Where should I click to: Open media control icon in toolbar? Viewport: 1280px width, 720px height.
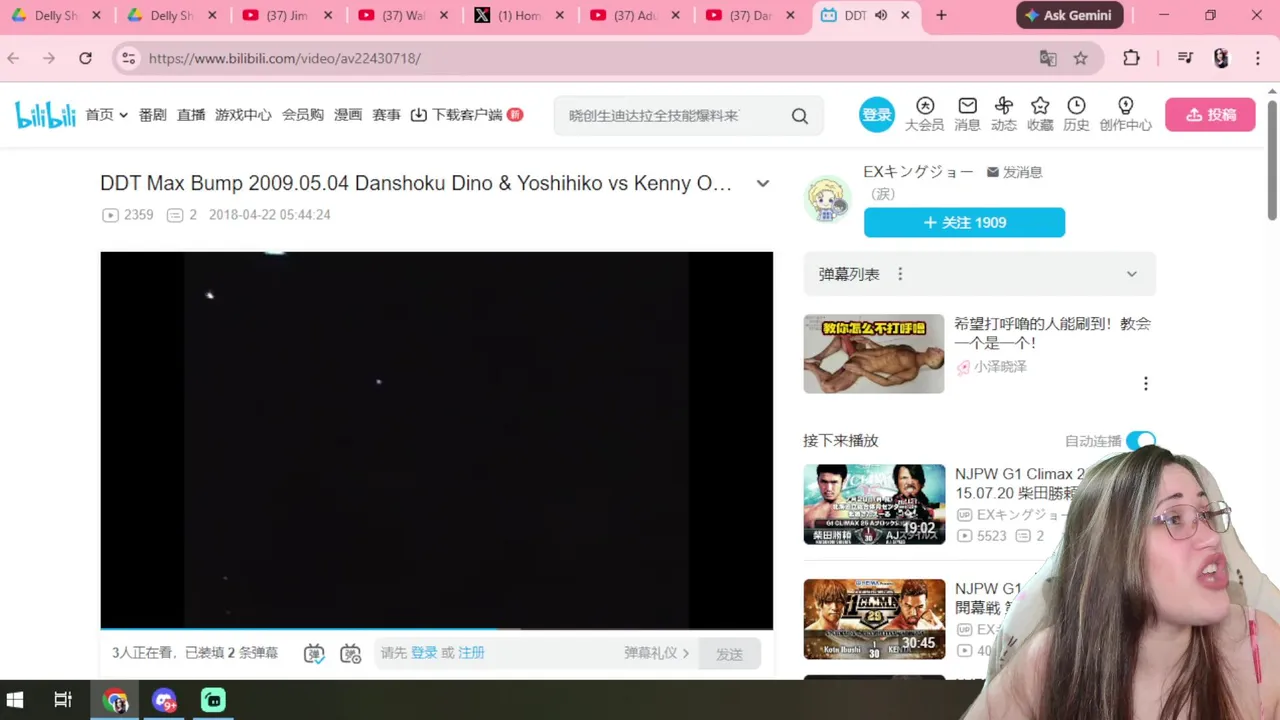pyautogui.click(x=1185, y=58)
